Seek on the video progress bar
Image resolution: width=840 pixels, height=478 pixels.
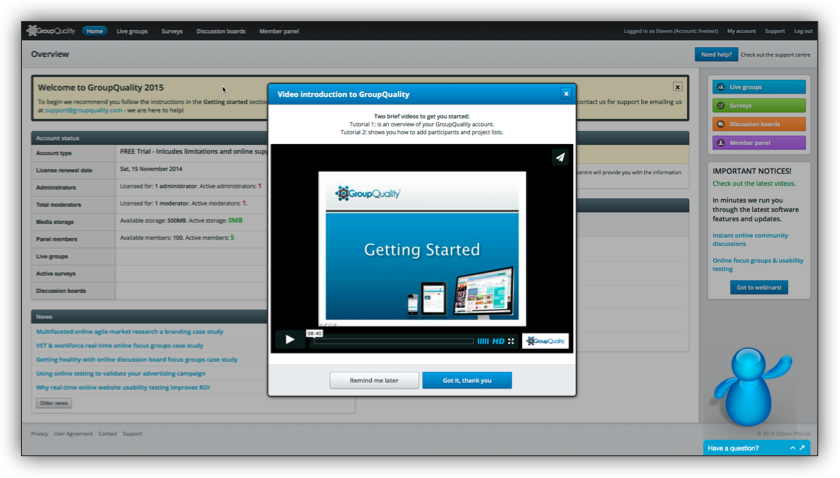(x=394, y=341)
